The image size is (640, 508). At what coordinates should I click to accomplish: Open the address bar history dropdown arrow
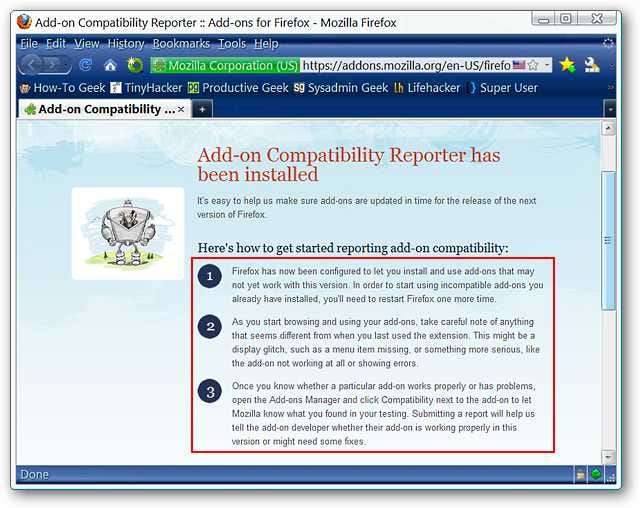pos(547,65)
